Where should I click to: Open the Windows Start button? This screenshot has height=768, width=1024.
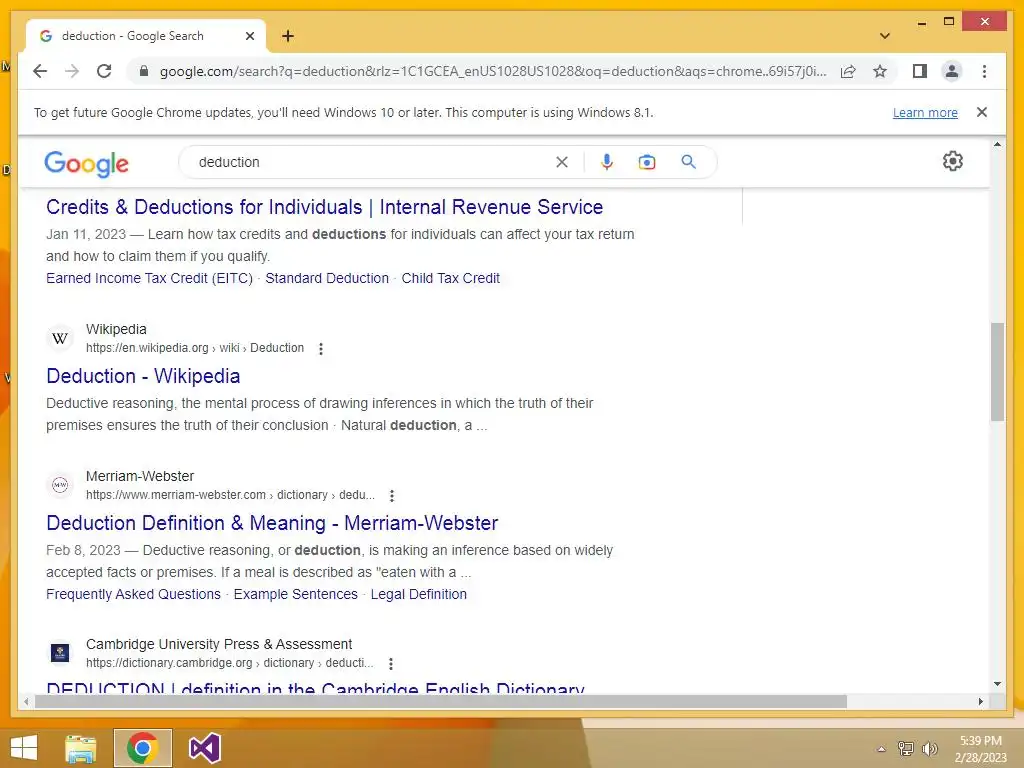pos(24,748)
